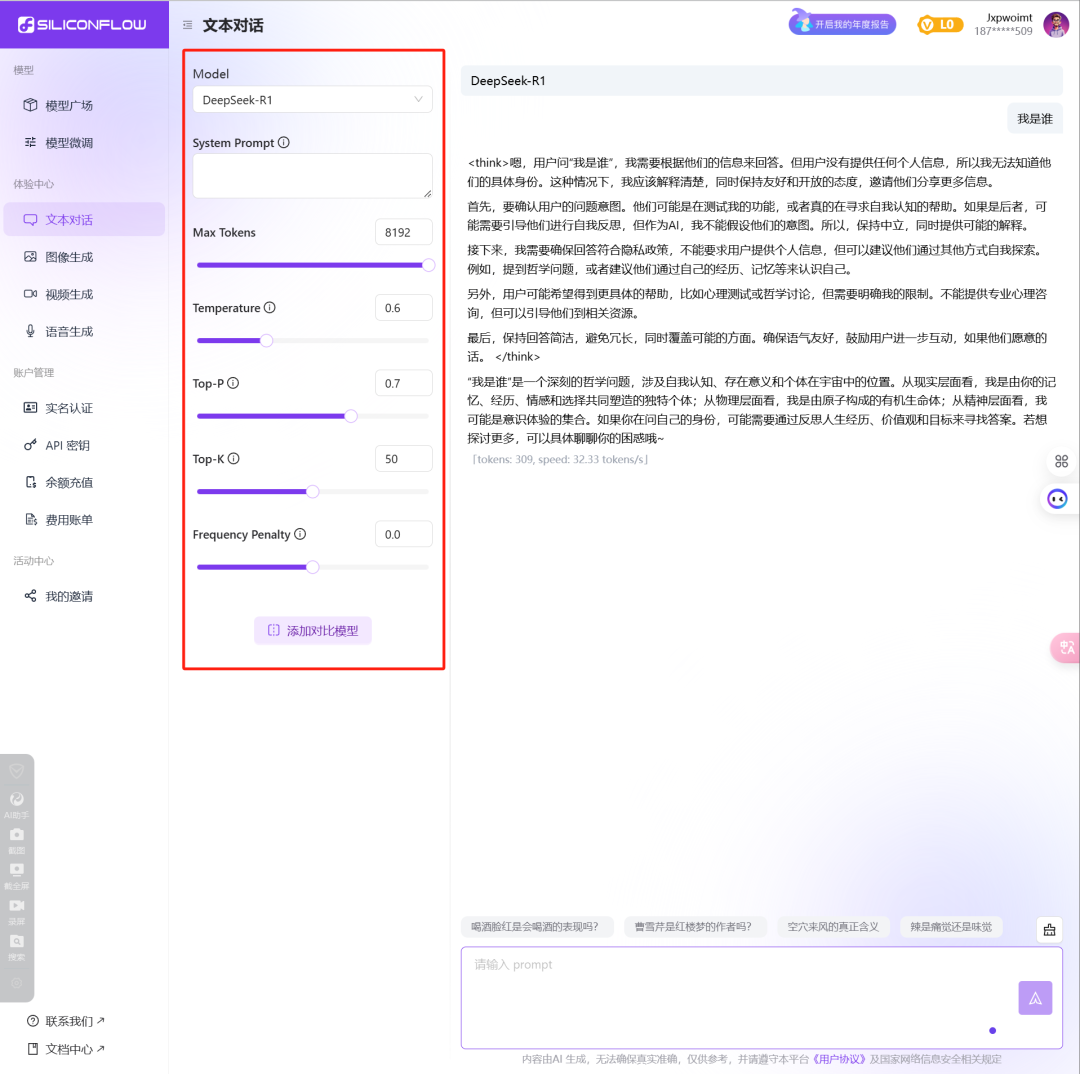Image resolution: width=1080 pixels, height=1074 pixels.
Task: Click the 费用账单 bill icon
Action: coord(30,519)
